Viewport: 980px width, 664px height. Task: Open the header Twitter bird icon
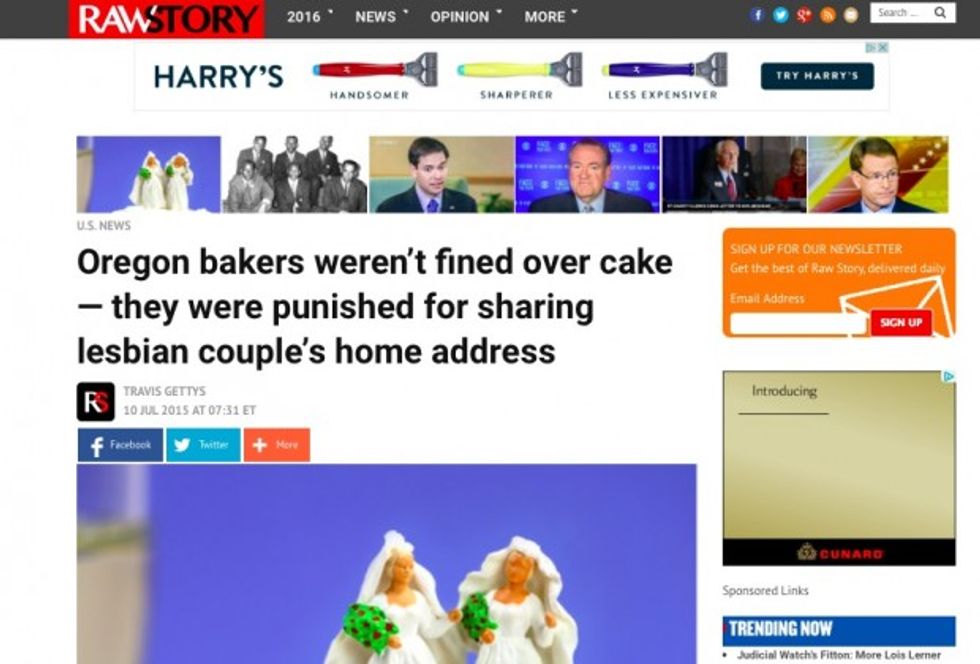781,15
